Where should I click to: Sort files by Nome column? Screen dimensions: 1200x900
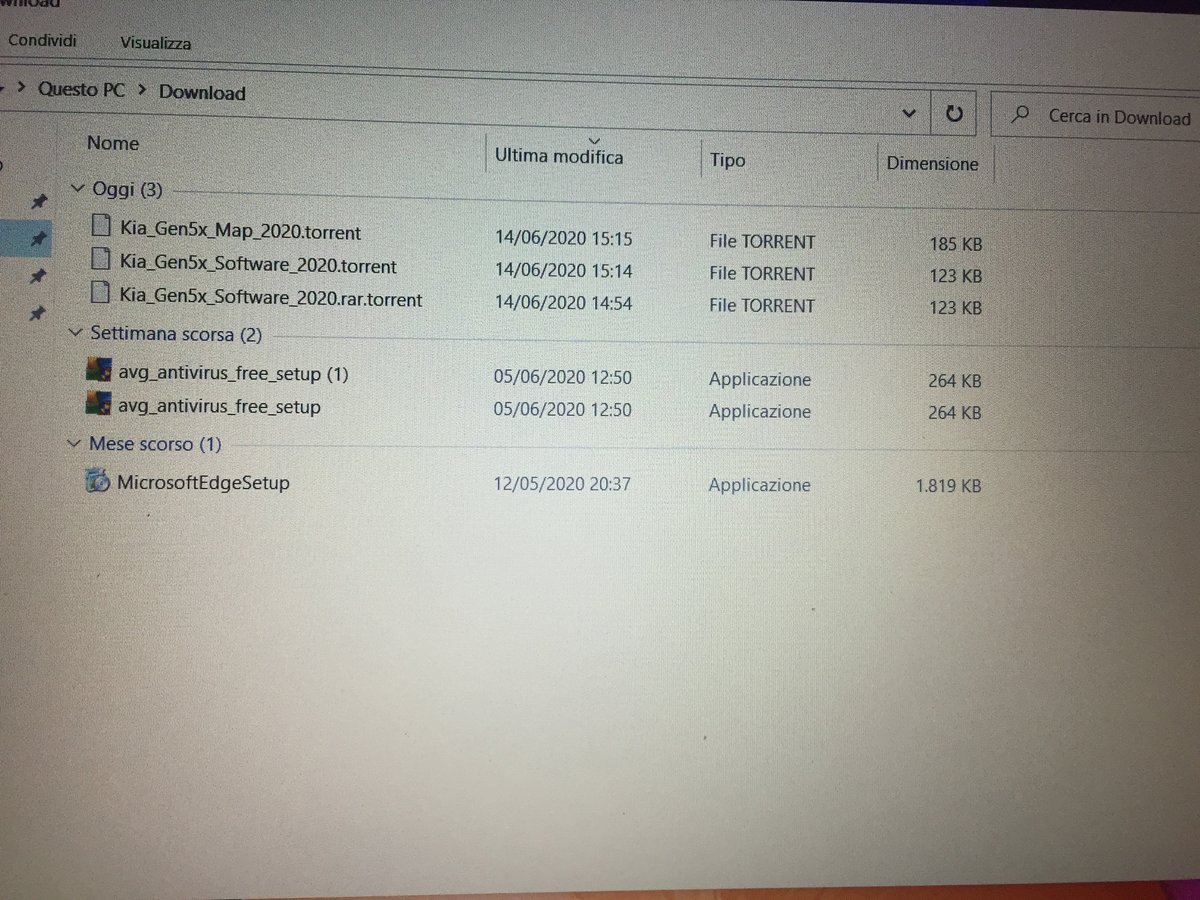(x=113, y=143)
